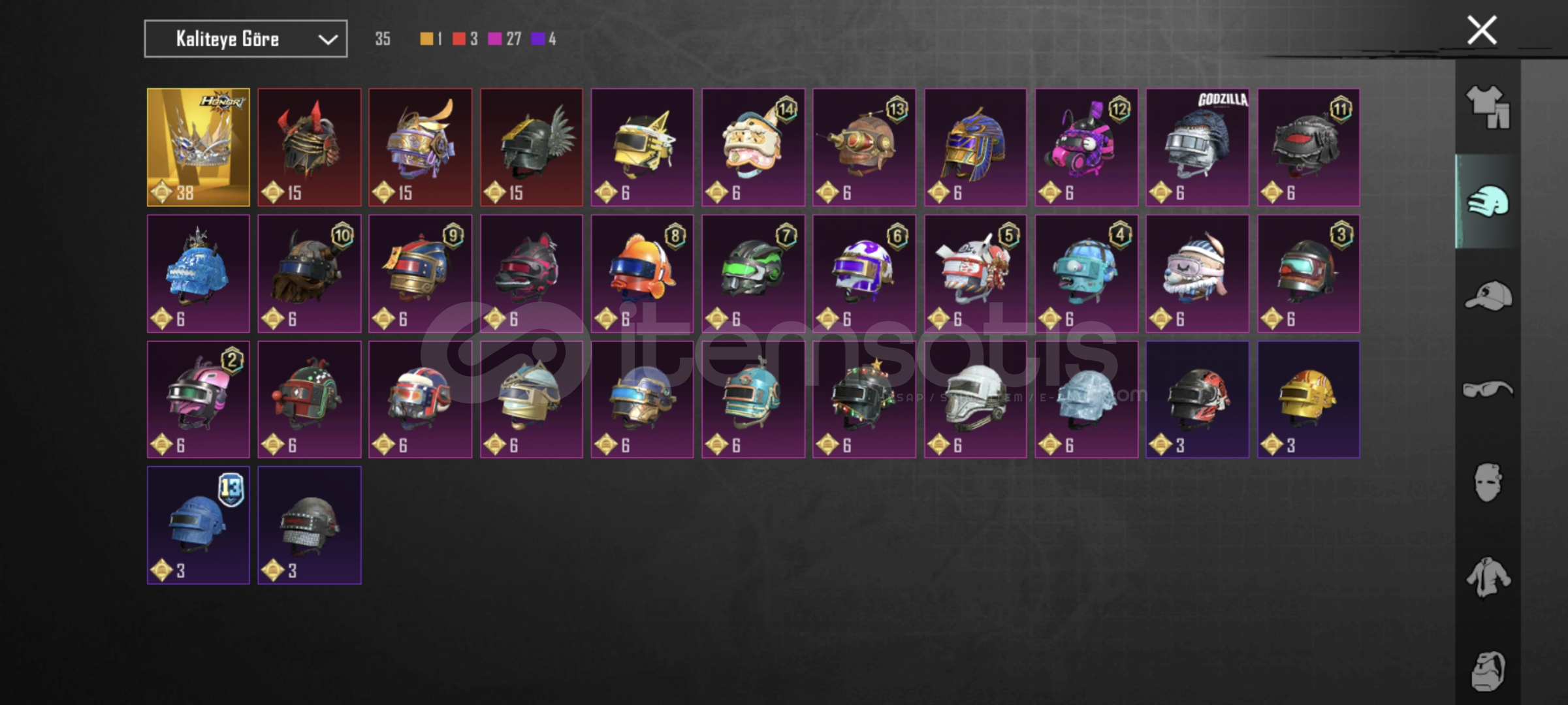This screenshot has width=1568, height=705.
Task: Select the Godzilla helmet skin
Action: pyautogui.click(x=1197, y=148)
